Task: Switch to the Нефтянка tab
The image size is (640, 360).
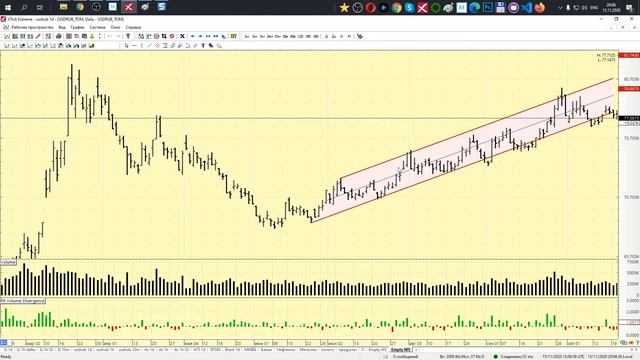Action: pyautogui.click(x=286, y=350)
